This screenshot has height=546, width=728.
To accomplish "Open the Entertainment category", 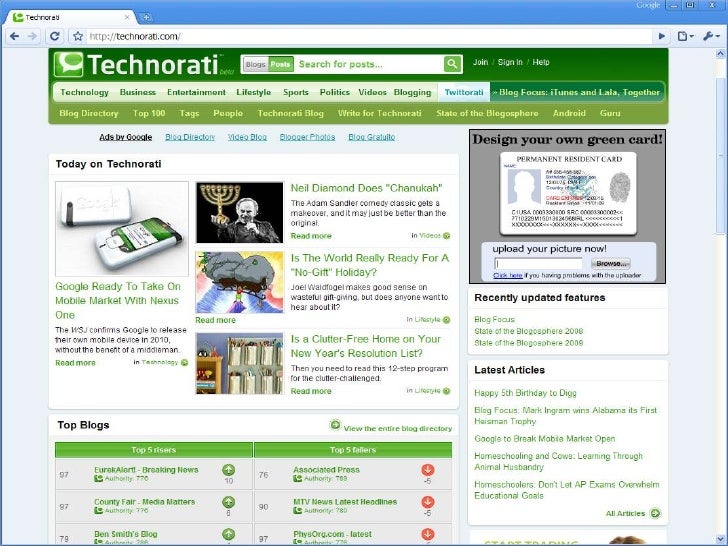I will pyautogui.click(x=196, y=92).
